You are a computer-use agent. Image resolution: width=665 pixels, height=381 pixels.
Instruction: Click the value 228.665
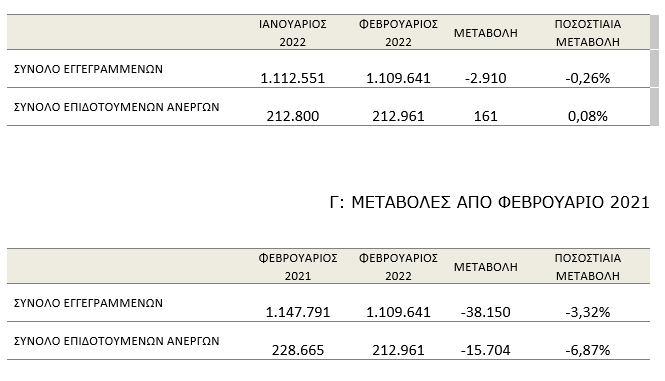[x=298, y=350]
